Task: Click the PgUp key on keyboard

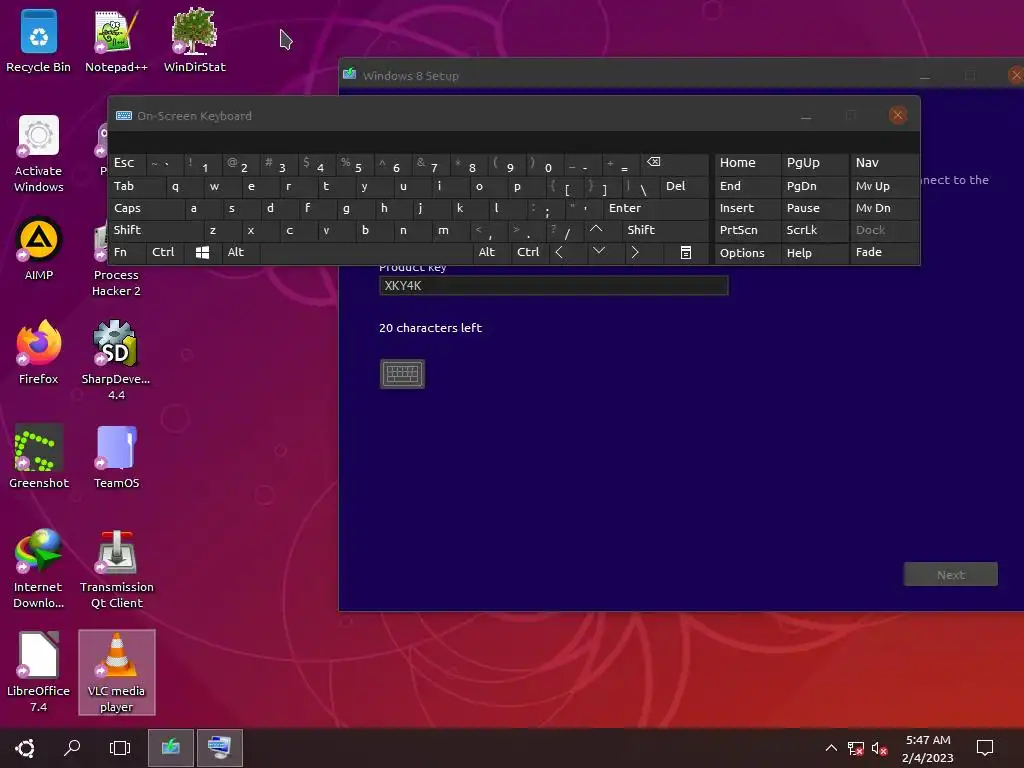Action: [x=814, y=163]
